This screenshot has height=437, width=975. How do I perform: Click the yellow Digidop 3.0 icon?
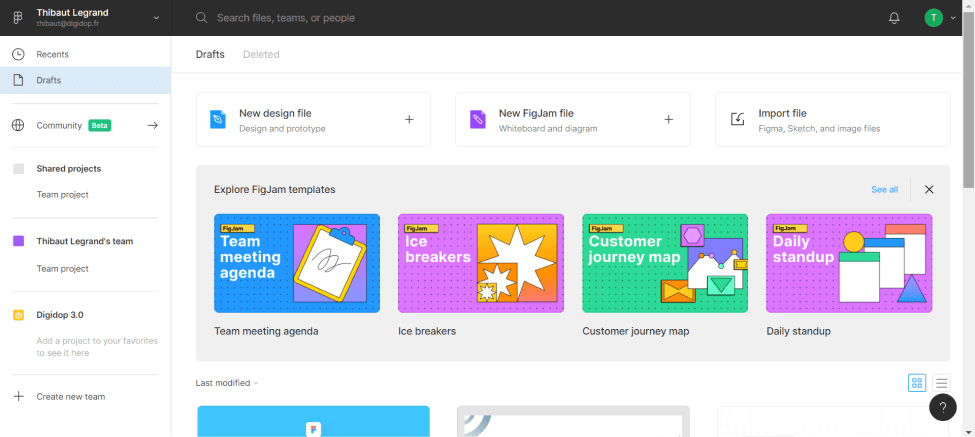click(x=19, y=315)
